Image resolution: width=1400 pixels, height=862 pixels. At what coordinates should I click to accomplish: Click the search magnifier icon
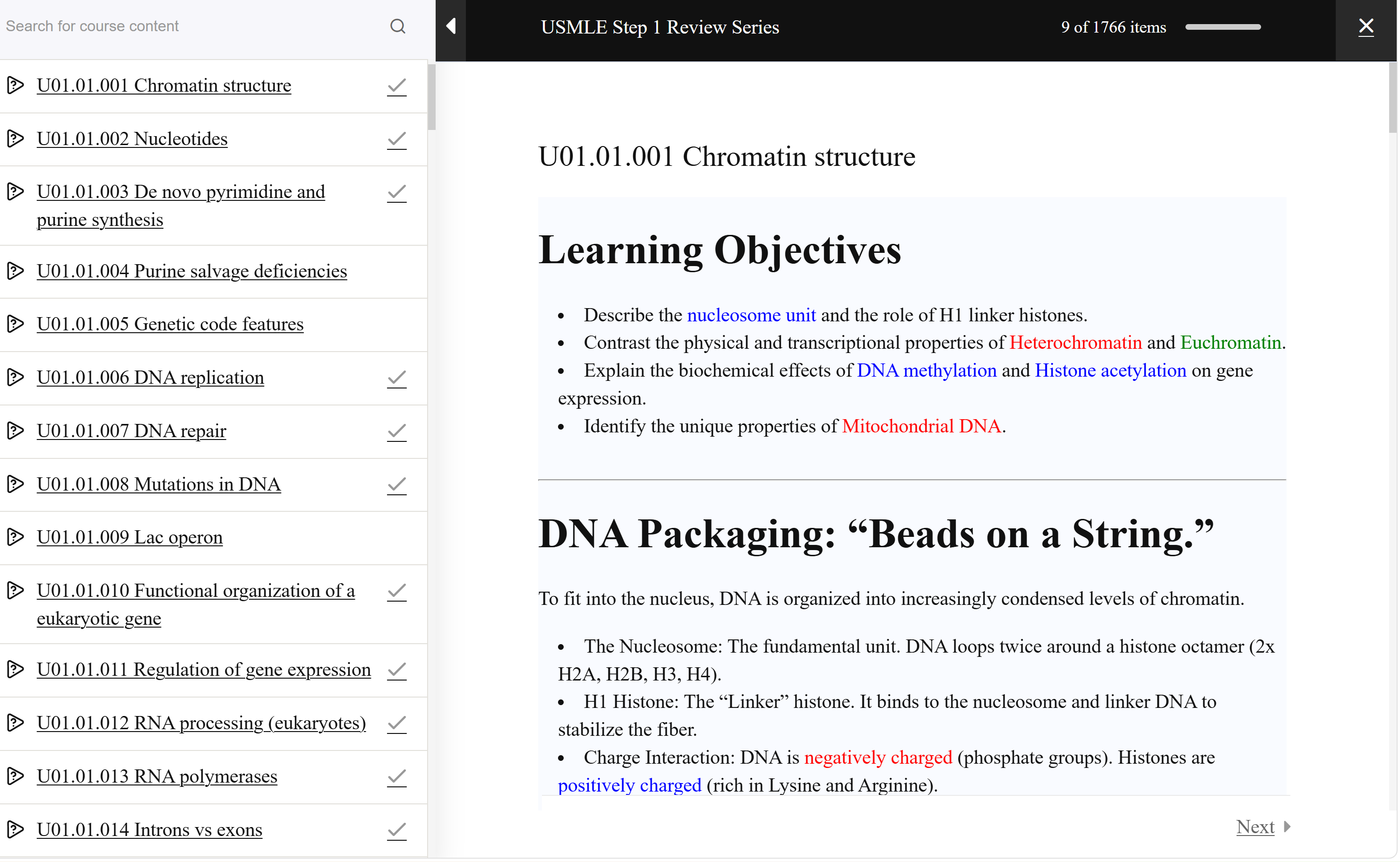pyautogui.click(x=398, y=26)
